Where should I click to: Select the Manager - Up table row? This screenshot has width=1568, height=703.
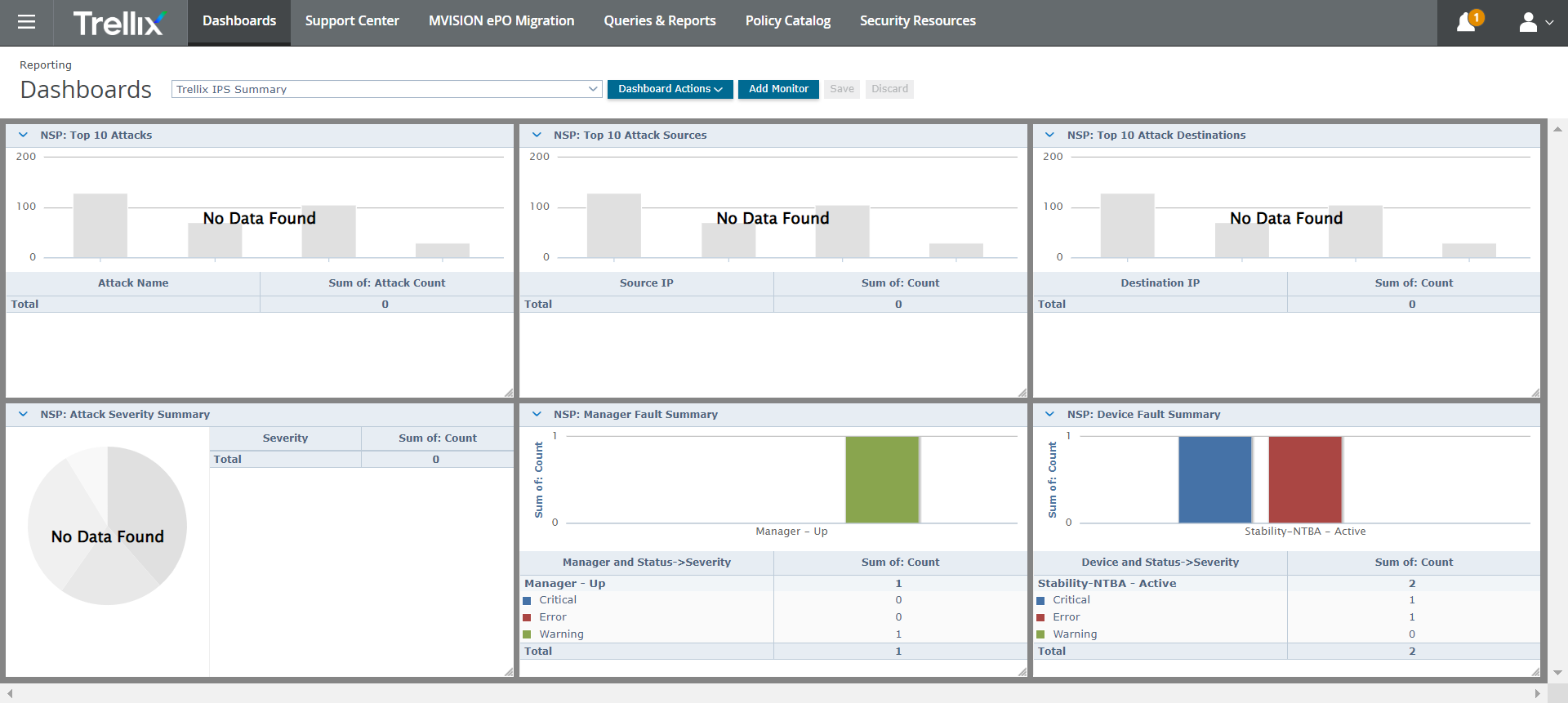point(773,584)
